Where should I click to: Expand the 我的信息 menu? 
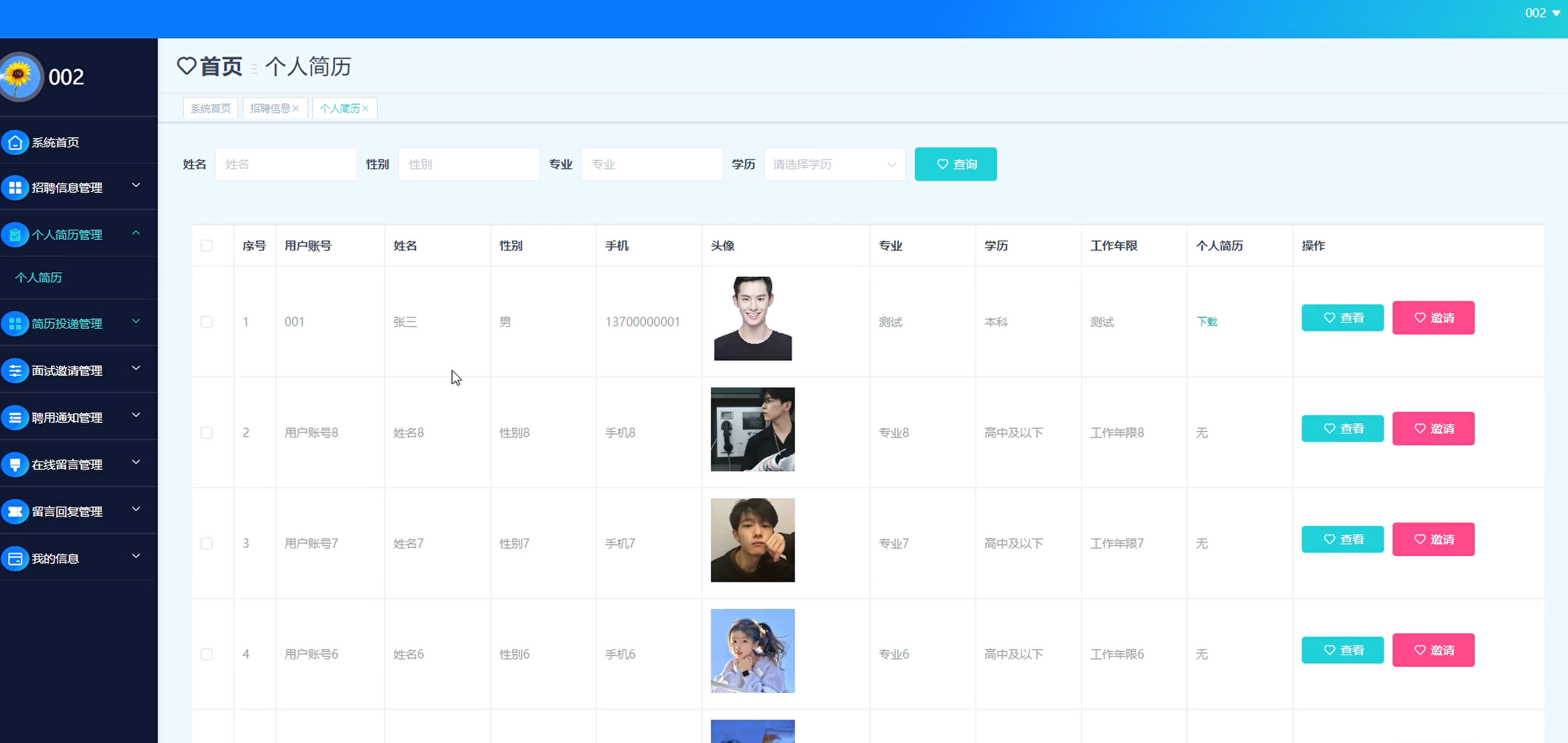pyautogui.click(x=136, y=556)
